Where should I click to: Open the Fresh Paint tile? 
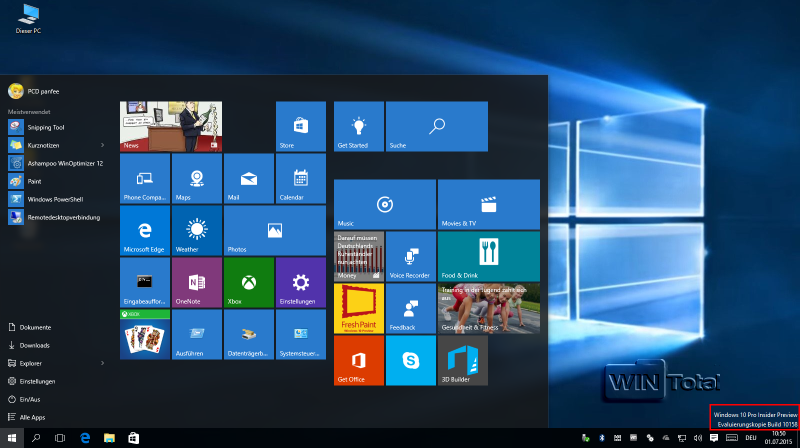pyautogui.click(x=359, y=308)
